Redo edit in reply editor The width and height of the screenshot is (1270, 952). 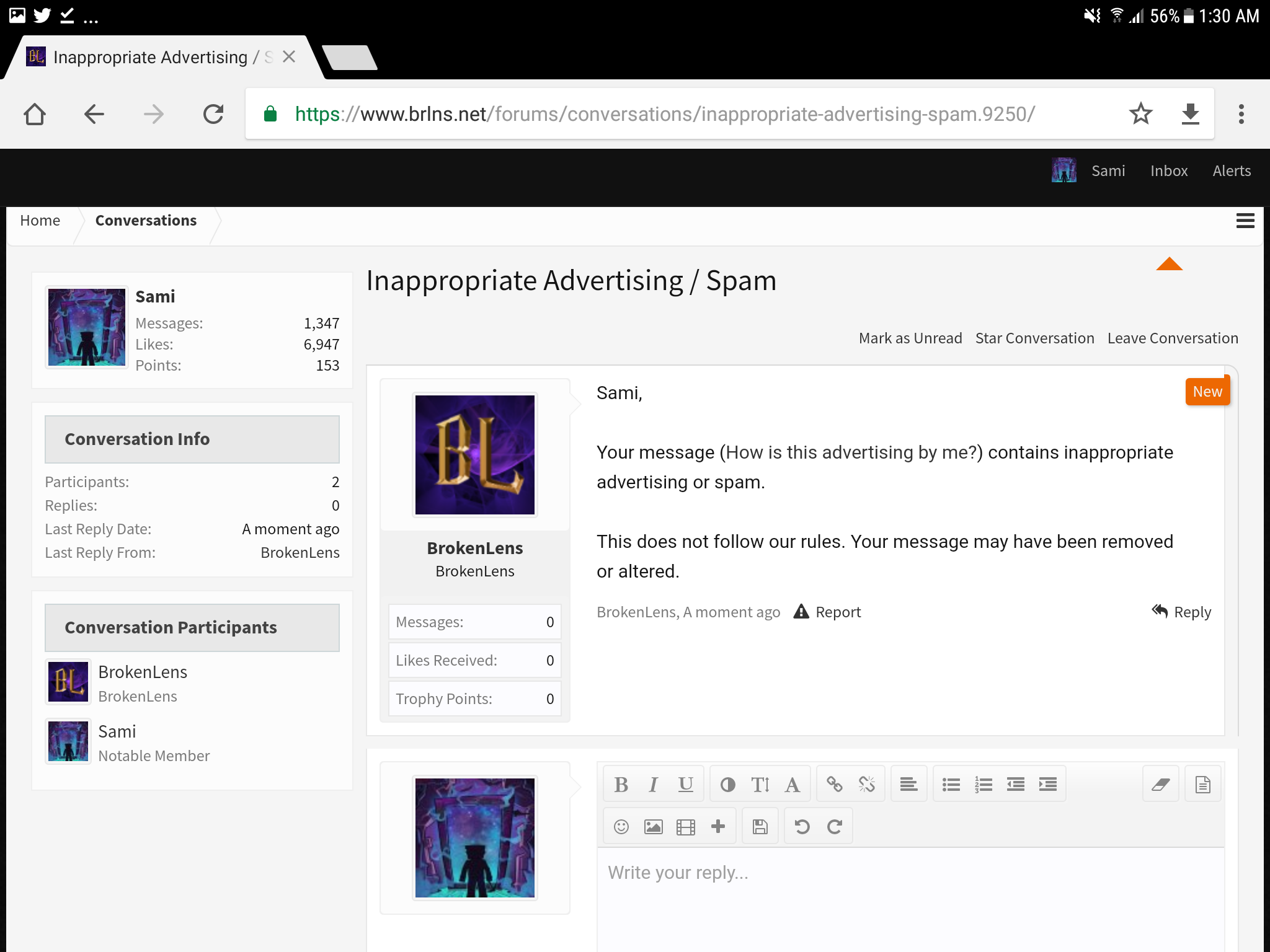(834, 827)
